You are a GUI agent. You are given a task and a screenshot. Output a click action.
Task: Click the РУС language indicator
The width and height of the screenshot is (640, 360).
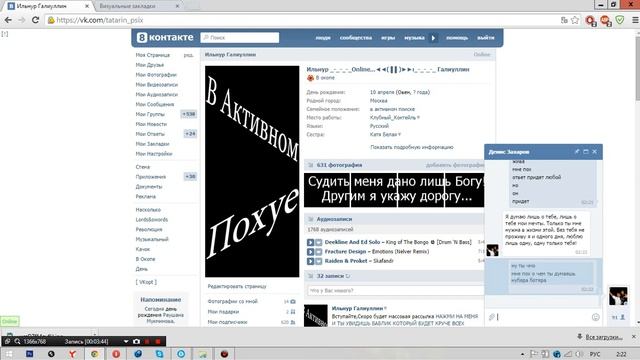click(x=595, y=354)
